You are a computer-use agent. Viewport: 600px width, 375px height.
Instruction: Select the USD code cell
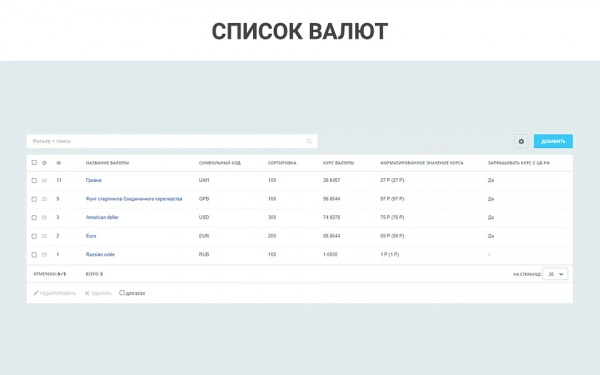point(204,217)
